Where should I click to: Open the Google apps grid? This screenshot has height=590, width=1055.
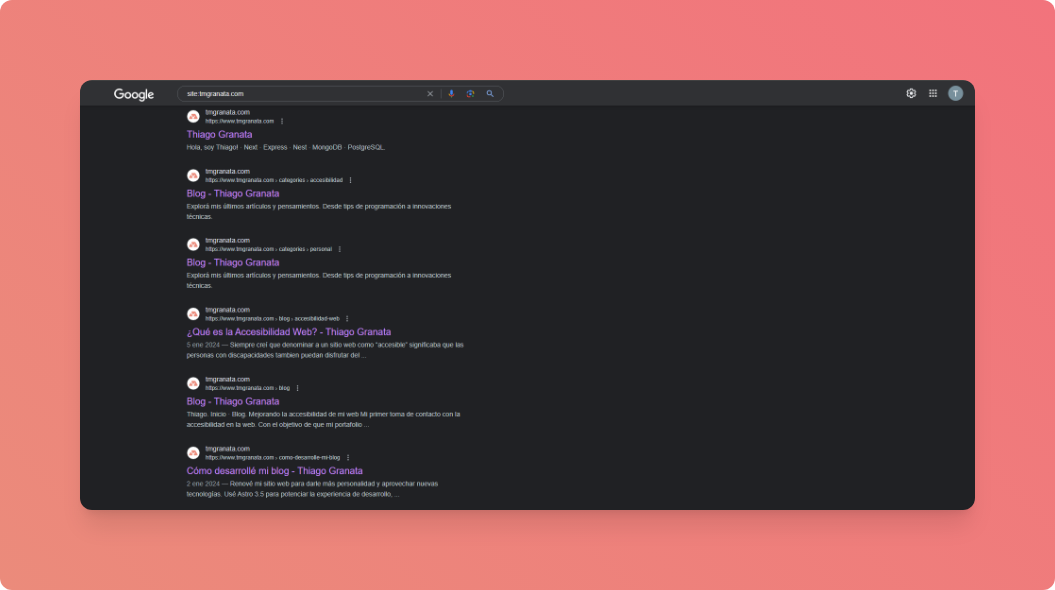point(933,94)
